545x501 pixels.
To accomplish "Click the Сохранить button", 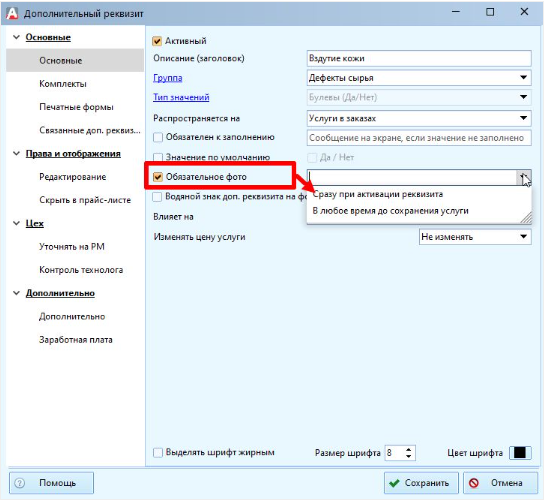I will (421, 483).
